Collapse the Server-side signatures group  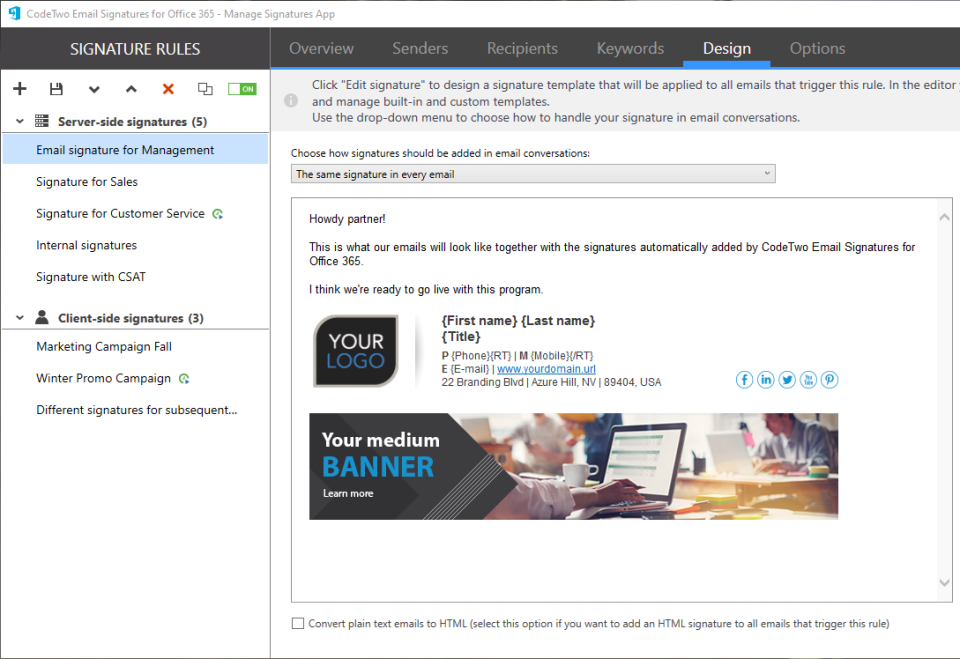click(x=20, y=121)
